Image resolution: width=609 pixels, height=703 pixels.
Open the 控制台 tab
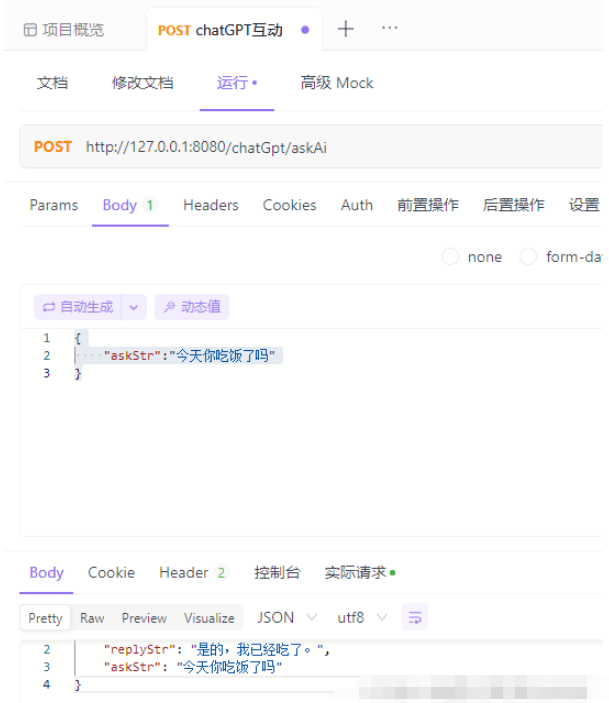(x=277, y=573)
